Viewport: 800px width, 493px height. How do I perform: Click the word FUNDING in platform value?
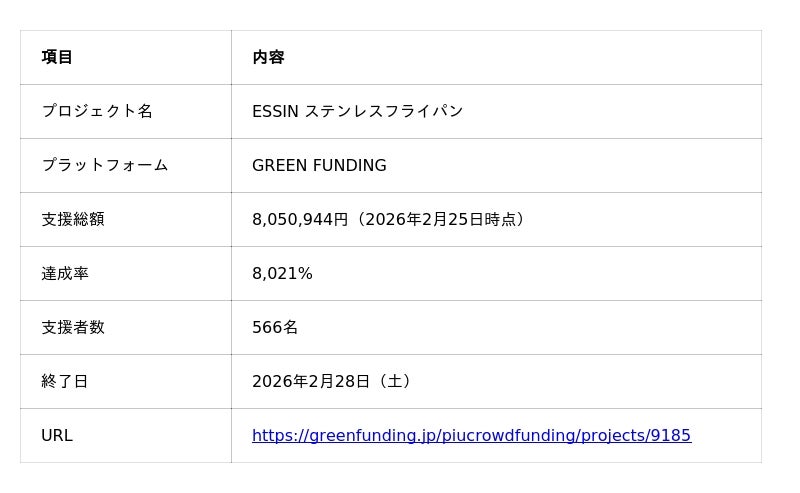point(350,166)
